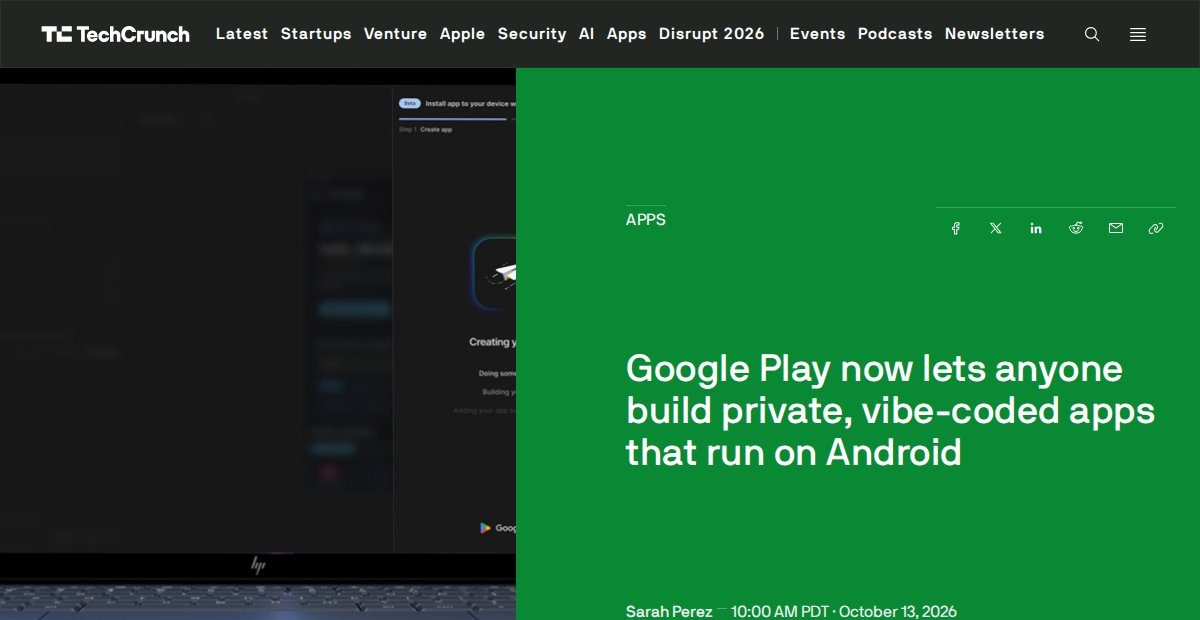Open the Newsletters nav link
This screenshot has width=1200, height=620.
coord(995,34)
